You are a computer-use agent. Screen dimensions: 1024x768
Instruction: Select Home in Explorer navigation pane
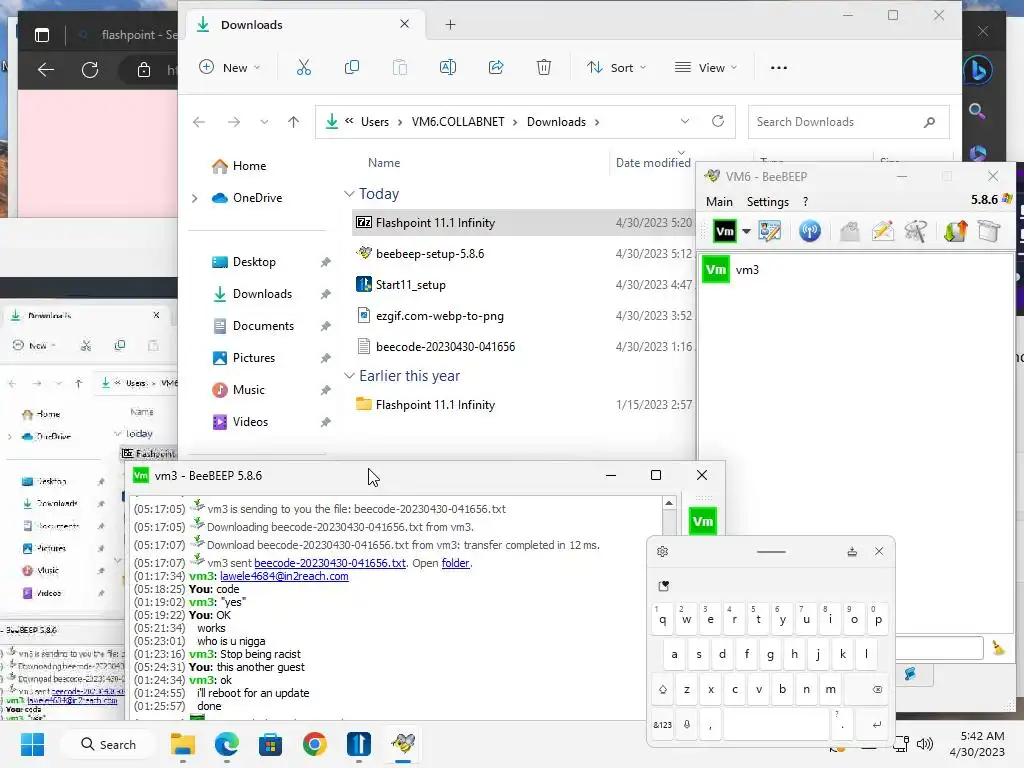pos(239,166)
